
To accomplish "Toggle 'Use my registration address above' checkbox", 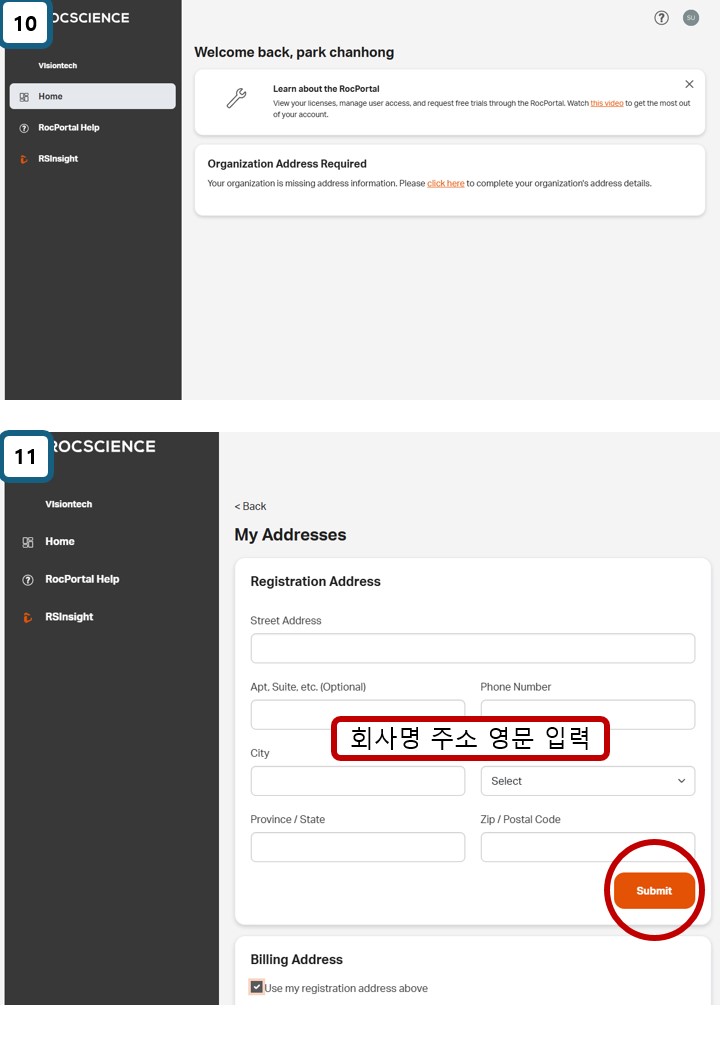I will click(x=257, y=987).
